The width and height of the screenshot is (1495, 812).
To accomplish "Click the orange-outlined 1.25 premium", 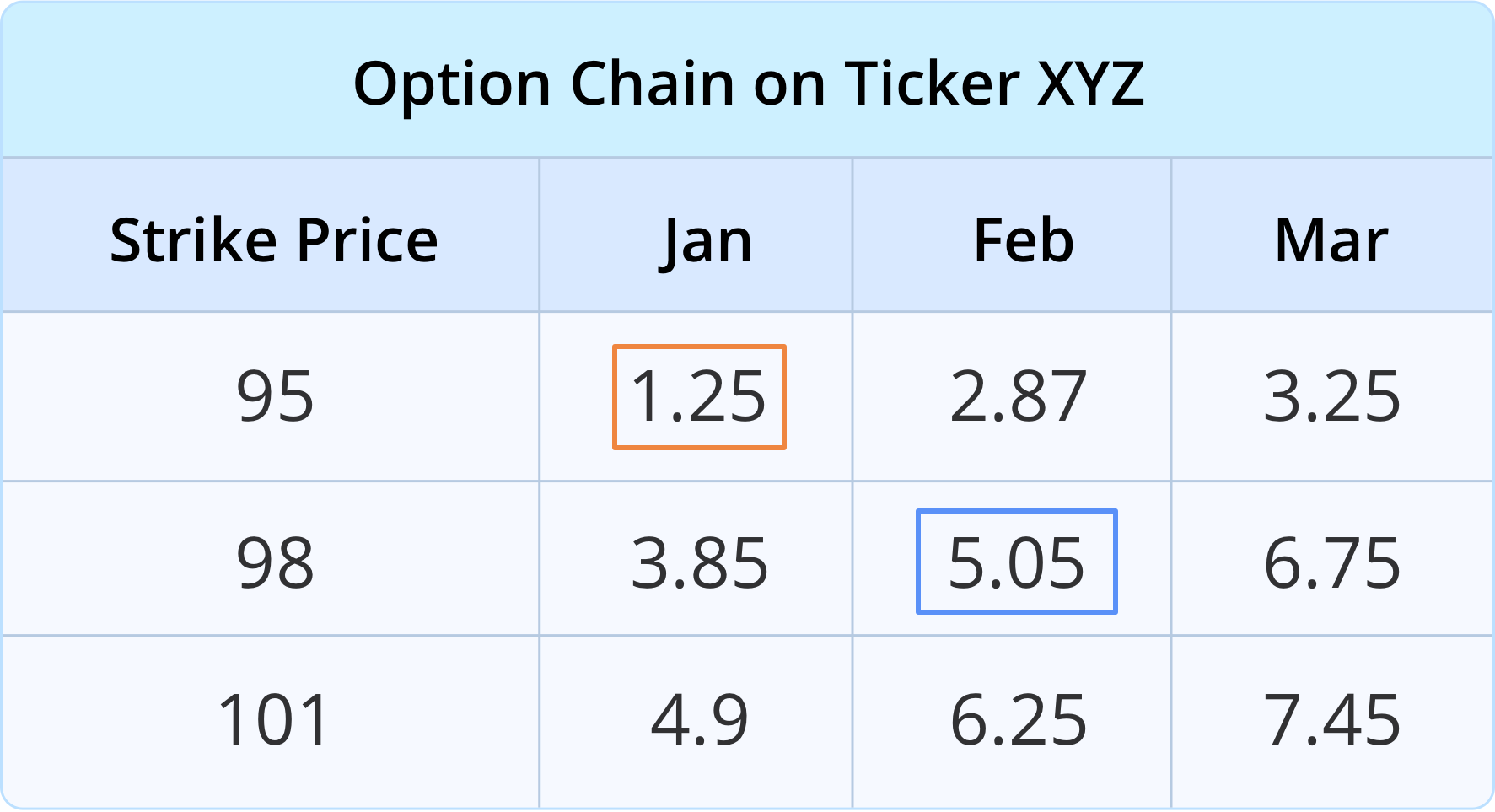I will tap(699, 396).
